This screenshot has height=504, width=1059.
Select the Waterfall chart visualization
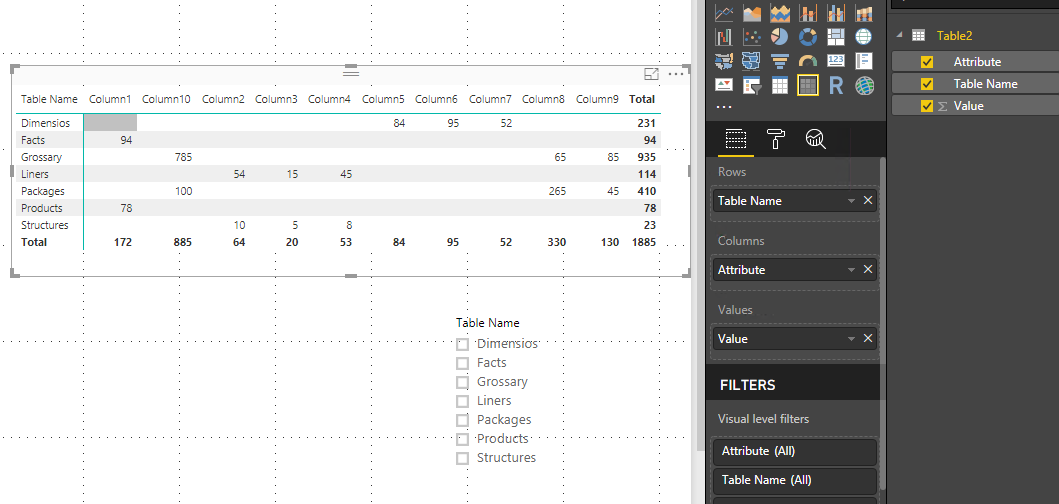tap(724, 36)
